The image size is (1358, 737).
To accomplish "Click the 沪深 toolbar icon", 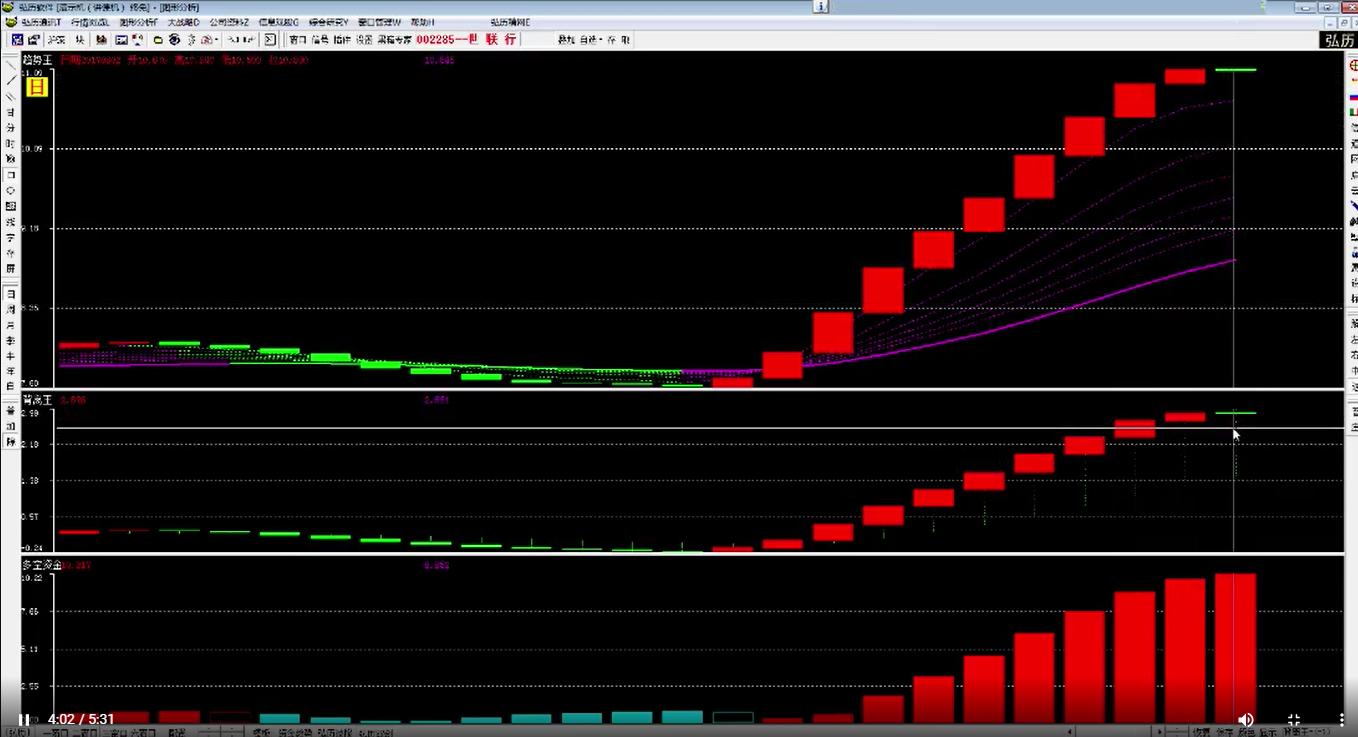I will tap(56, 40).
